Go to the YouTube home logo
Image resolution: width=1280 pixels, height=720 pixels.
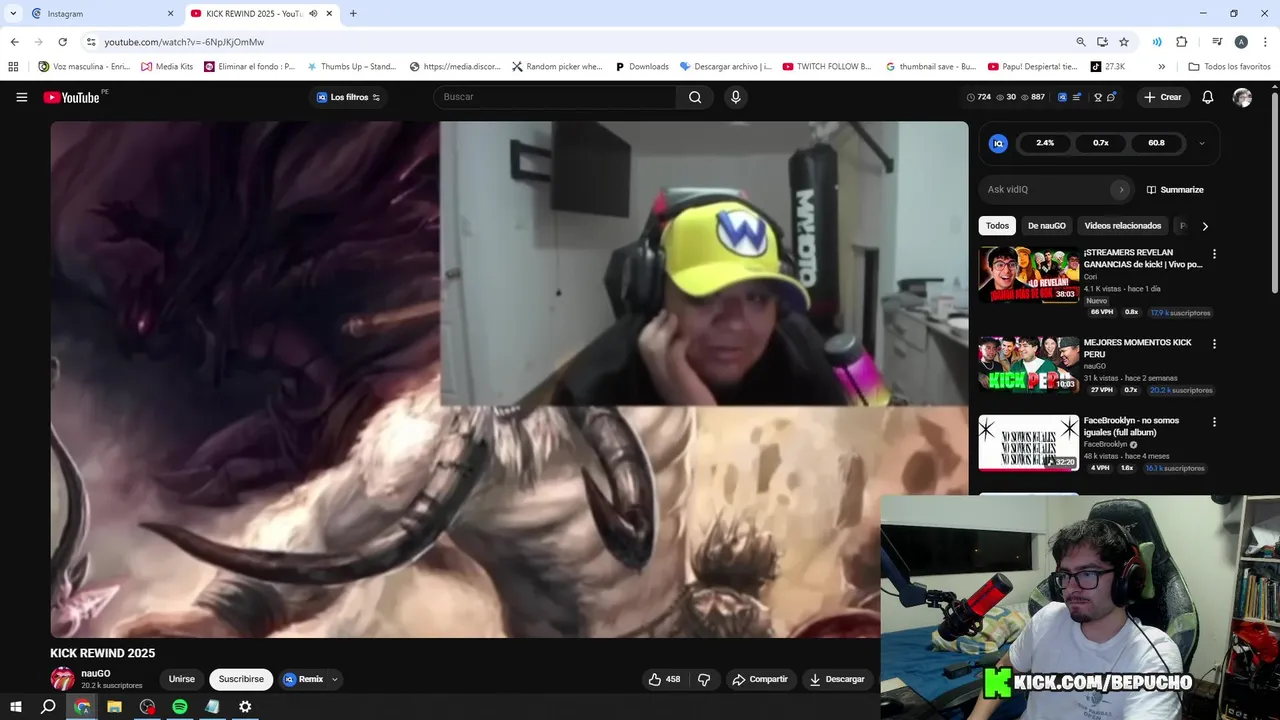(72, 97)
